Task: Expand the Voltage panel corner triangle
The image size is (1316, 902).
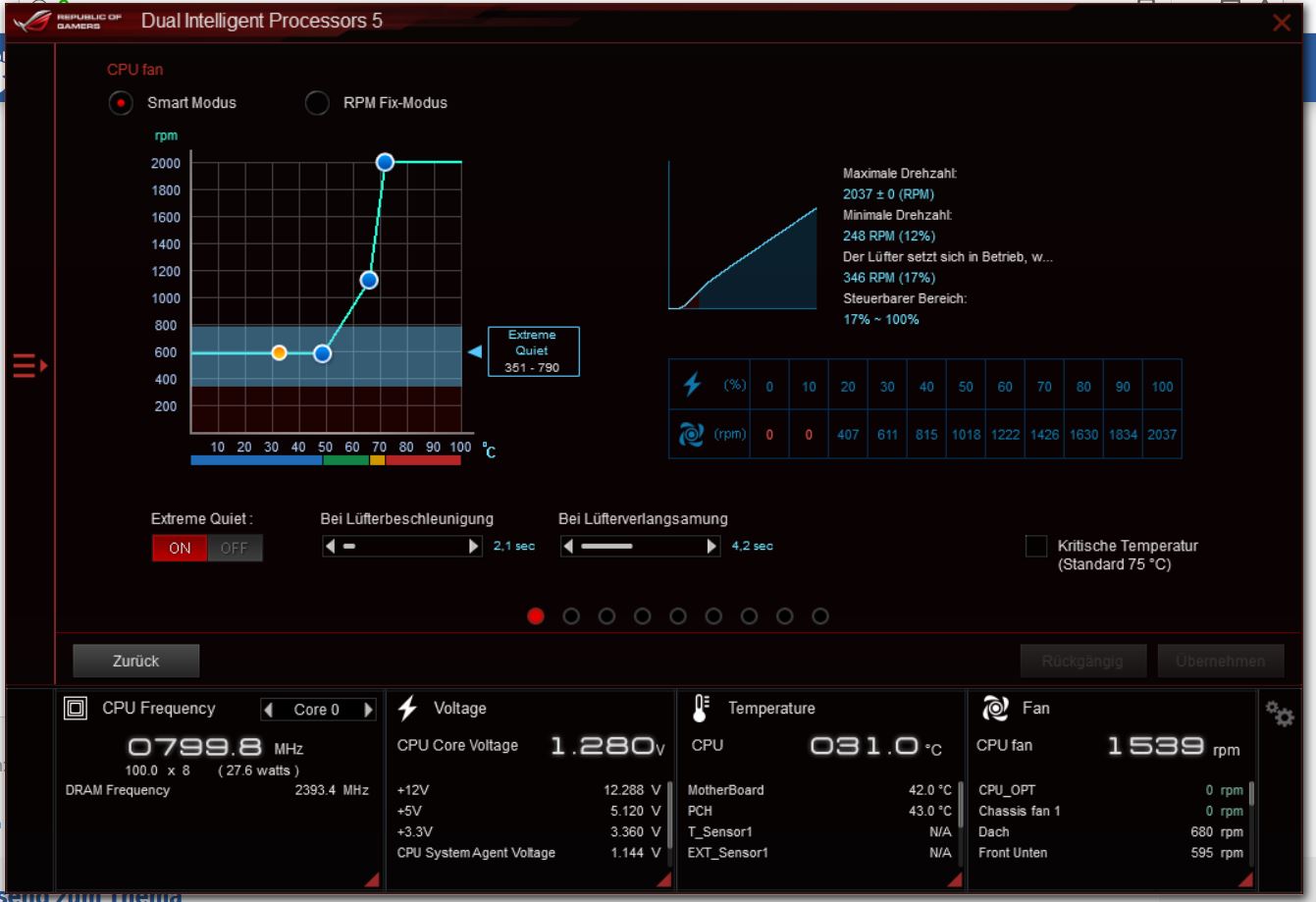Action: pos(663,879)
